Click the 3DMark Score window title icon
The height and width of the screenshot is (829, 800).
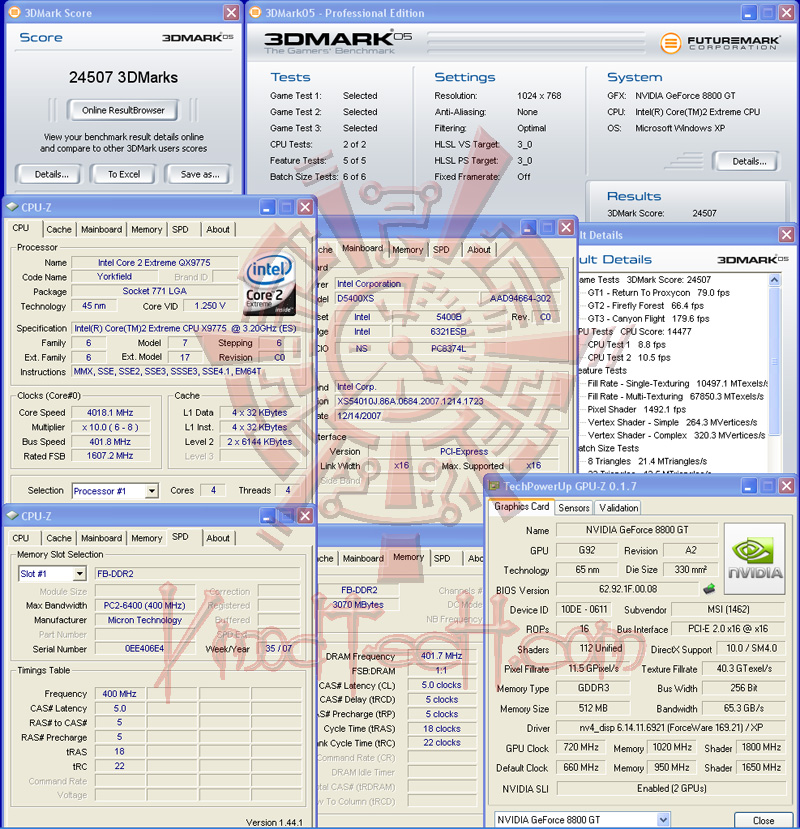(14, 13)
